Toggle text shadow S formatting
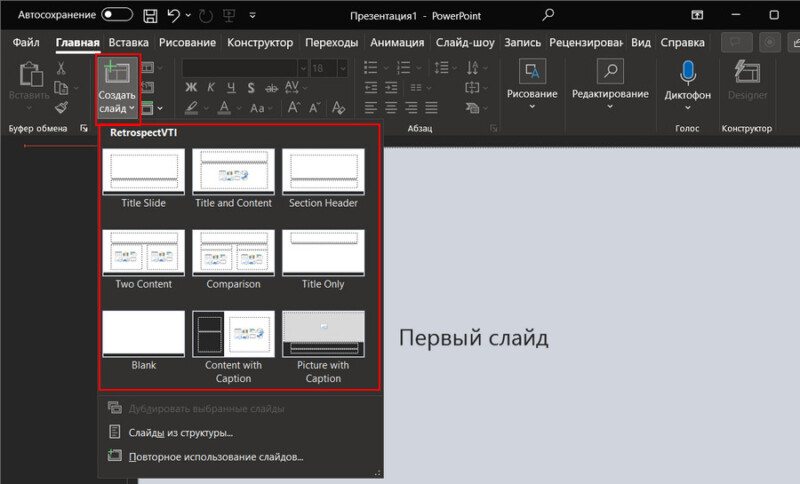Image resolution: width=800 pixels, height=484 pixels. (251, 88)
